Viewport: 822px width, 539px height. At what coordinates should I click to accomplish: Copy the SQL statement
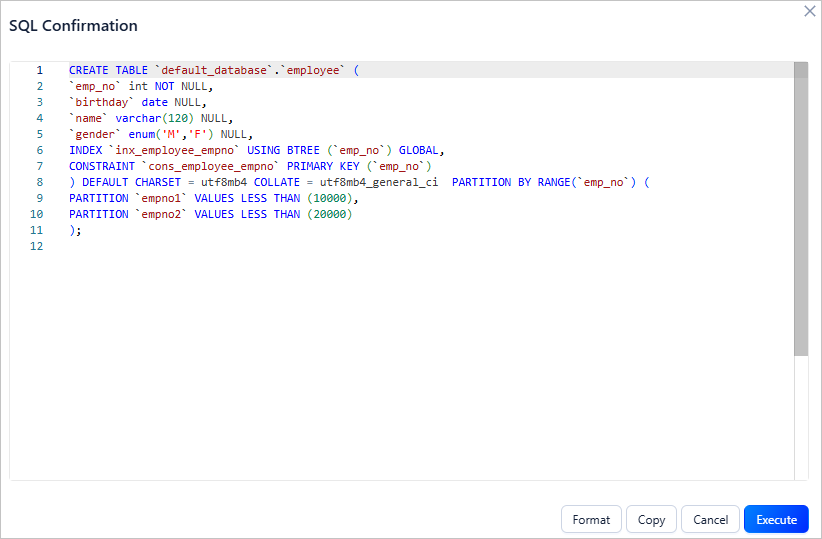(651, 519)
